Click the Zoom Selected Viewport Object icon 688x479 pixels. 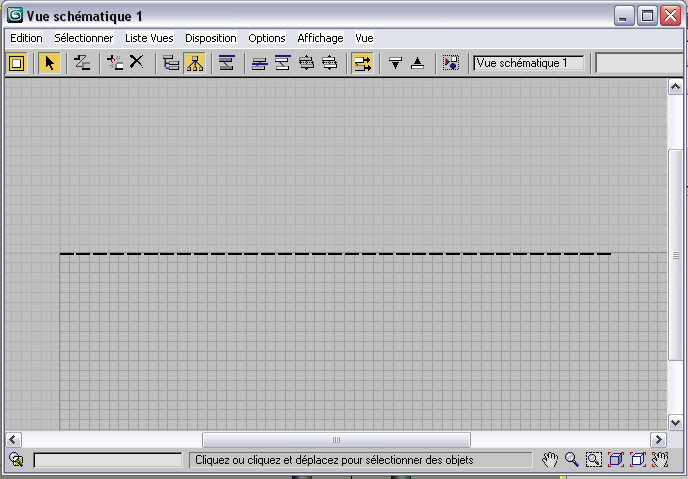coord(16,460)
